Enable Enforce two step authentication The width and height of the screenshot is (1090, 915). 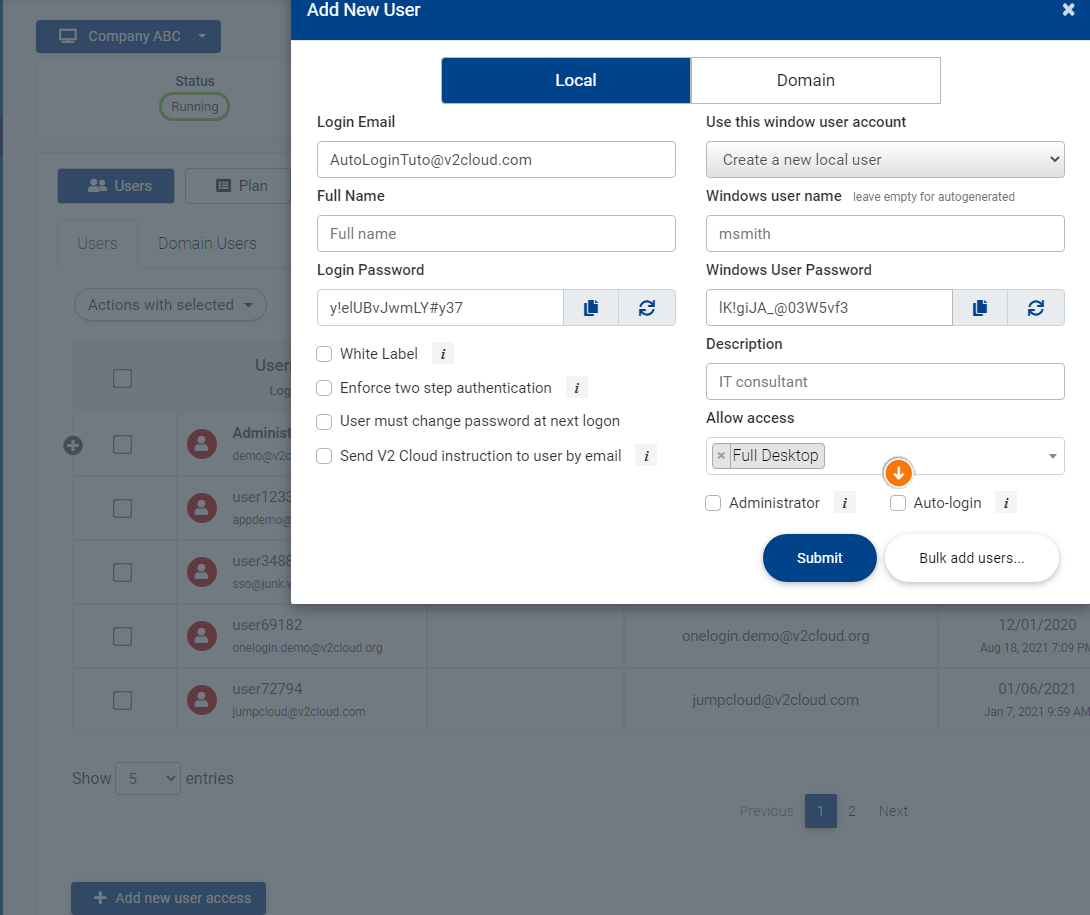(x=324, y=387)
